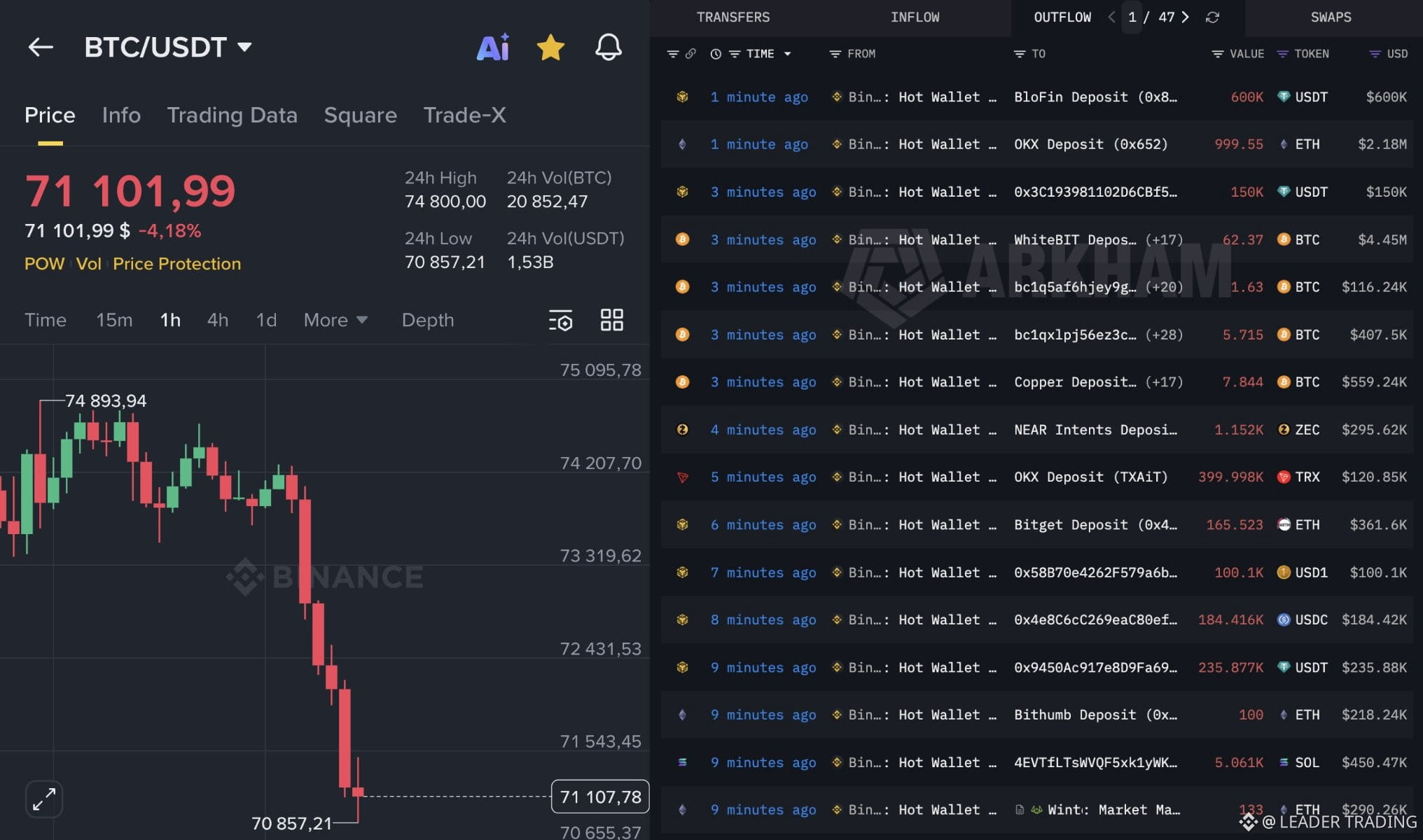Screen dimensions: 1423x840
Task: Go back using the left arrow
Action: pos(41,47)
